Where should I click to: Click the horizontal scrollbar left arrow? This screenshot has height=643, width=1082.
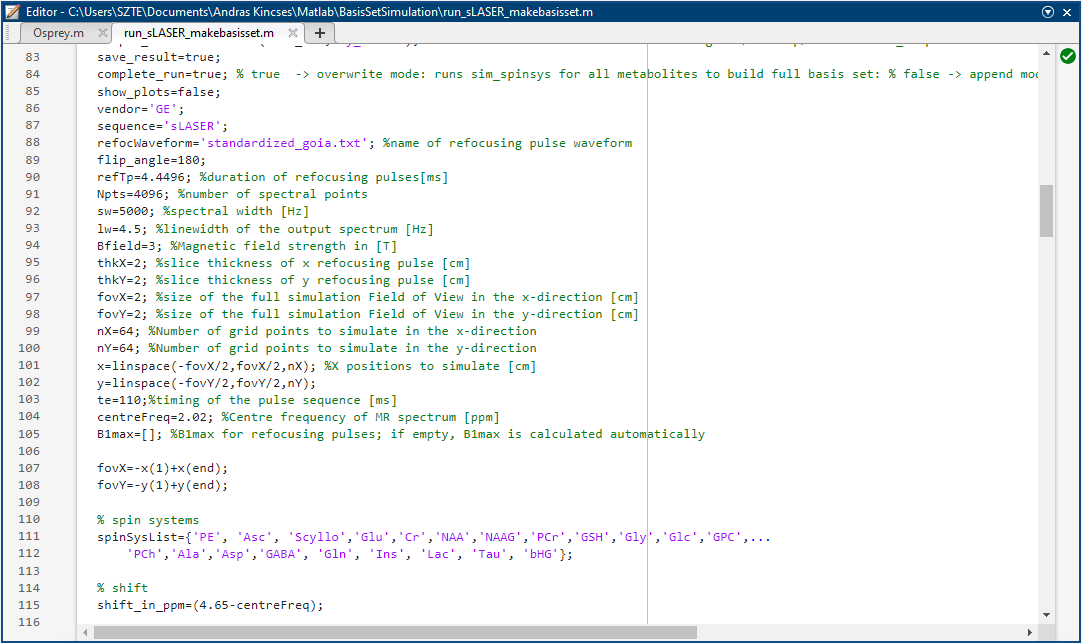pyautogui.click(x=85, y=632)
